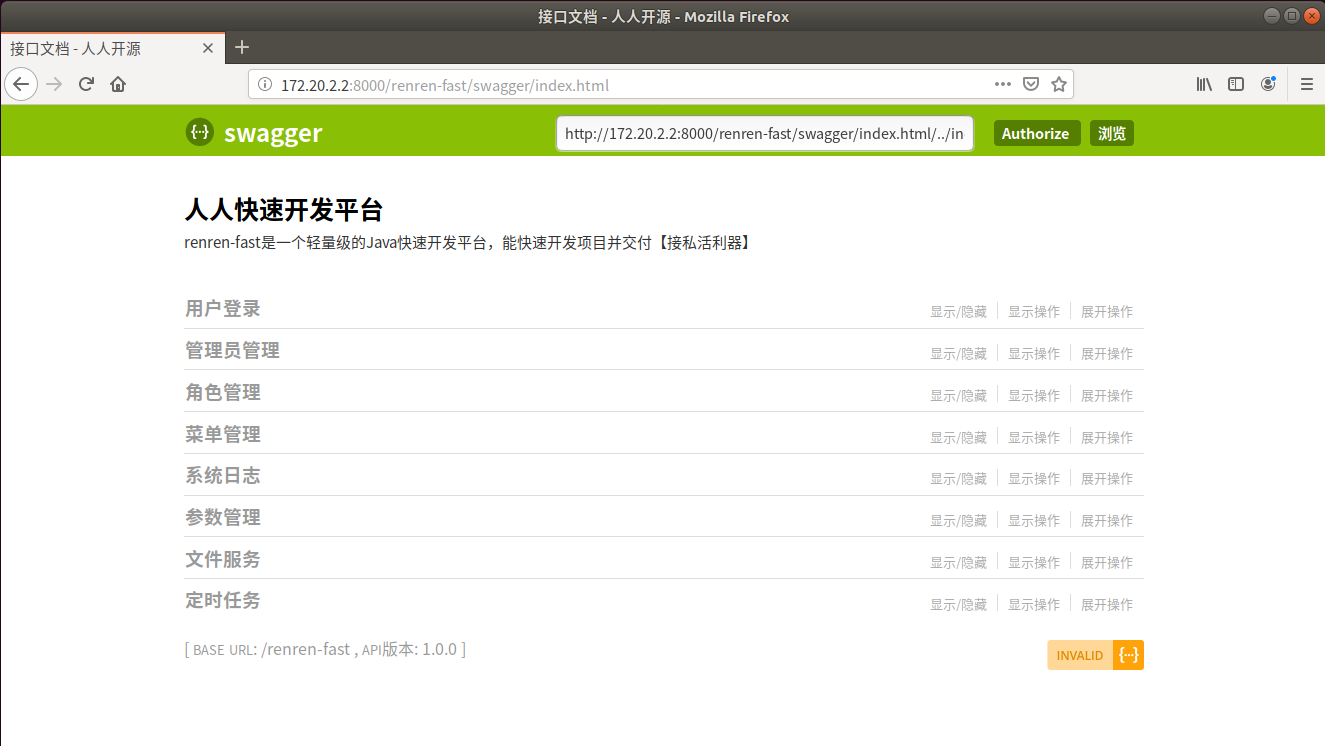Click the swagger title text link
This screenshot has width=1325, height=746.
273,133
